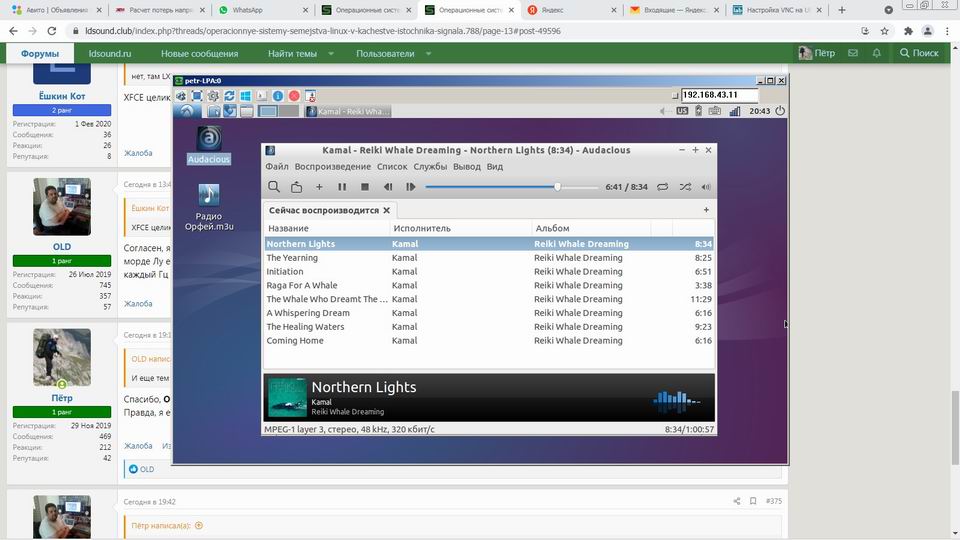Add files with plus icon in Audacious toolbar
This screenshot has width=960, height=540.
click(319, 187)
